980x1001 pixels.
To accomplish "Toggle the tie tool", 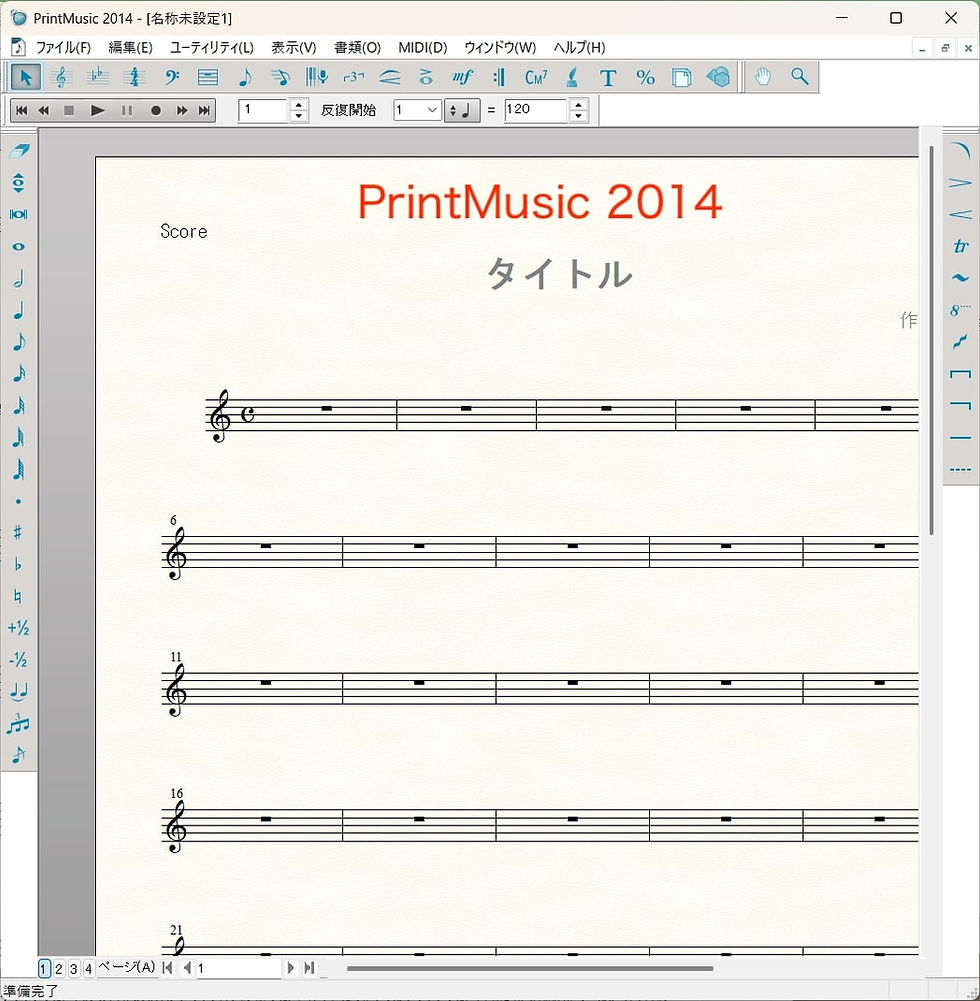I will tap(19, 691).
